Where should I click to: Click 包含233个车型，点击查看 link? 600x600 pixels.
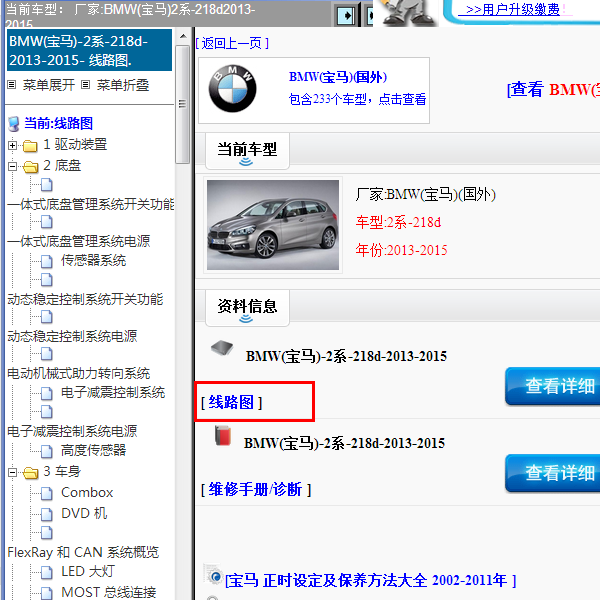pos(357,99)
